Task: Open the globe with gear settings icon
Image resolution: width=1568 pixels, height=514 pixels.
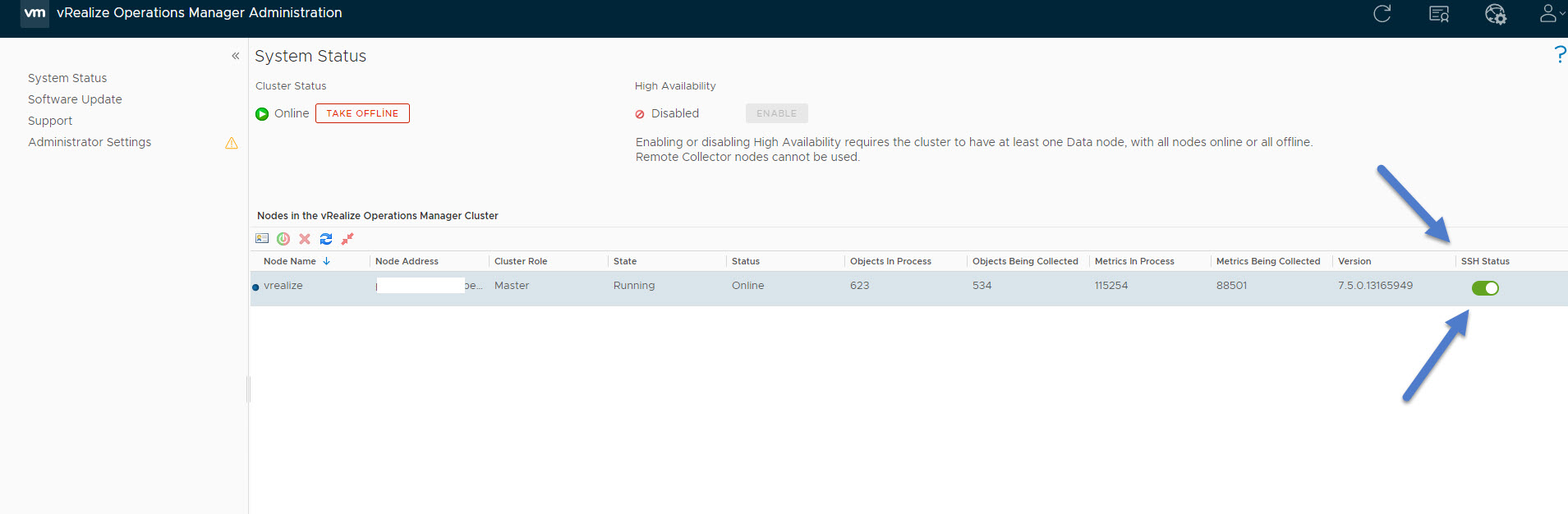Action: [1495, 14]
